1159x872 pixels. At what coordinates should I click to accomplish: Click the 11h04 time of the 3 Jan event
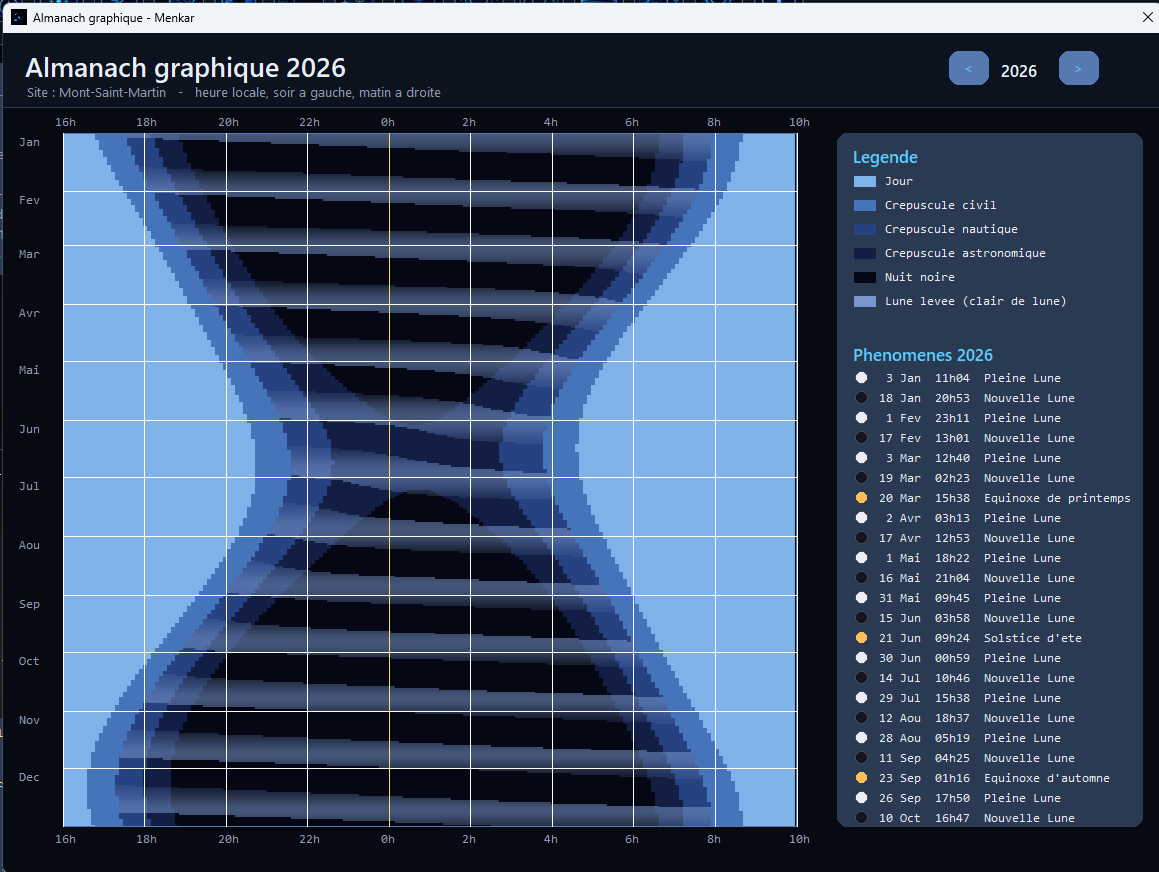pos(952,378)
